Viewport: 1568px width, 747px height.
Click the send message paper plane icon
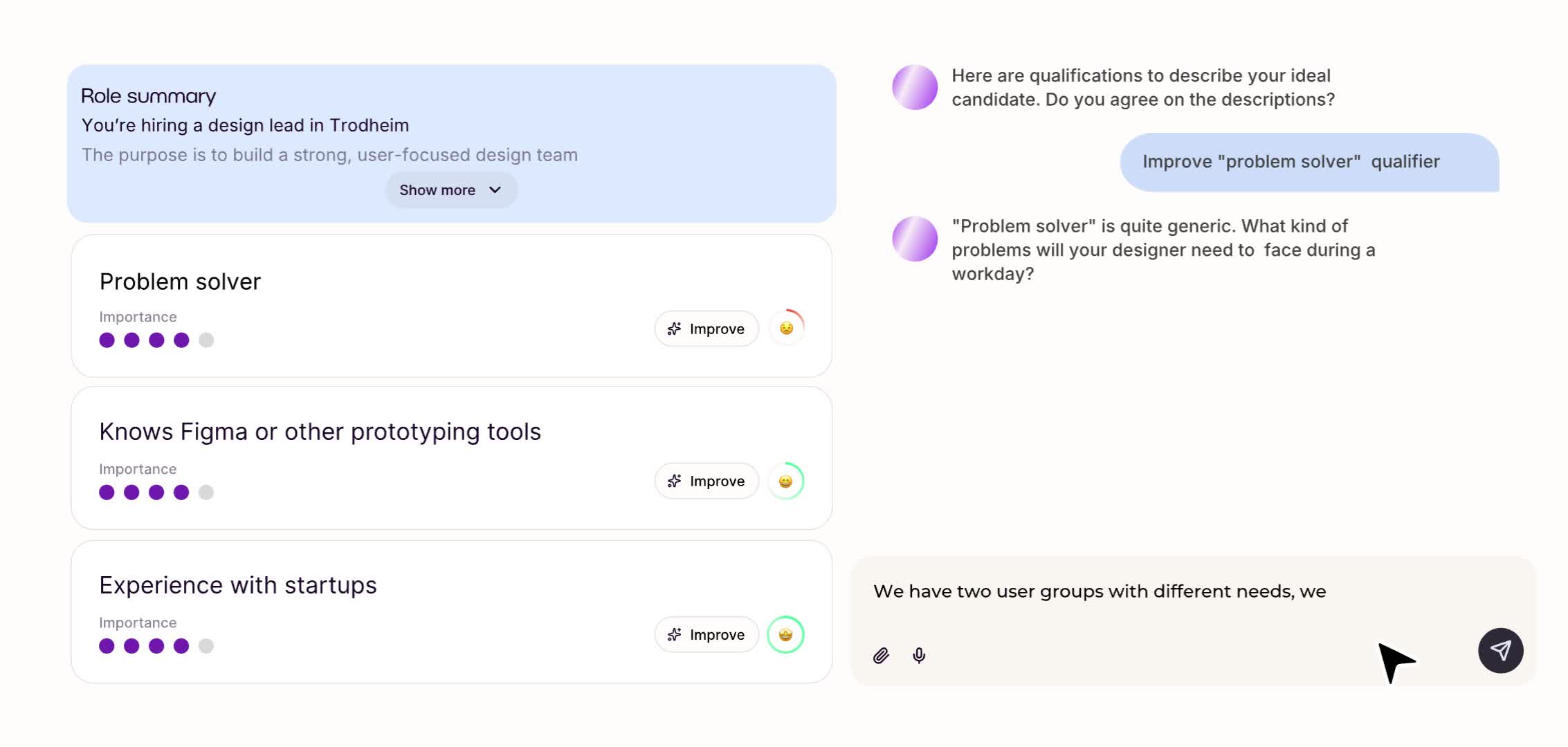click(x=1500, y=650)
